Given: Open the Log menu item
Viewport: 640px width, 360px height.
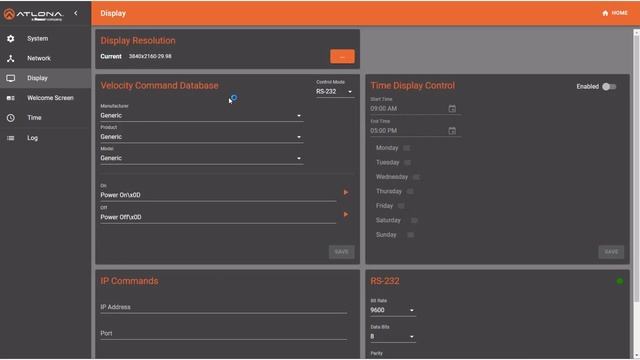Looking at the screenshot, I should (45, 138).
